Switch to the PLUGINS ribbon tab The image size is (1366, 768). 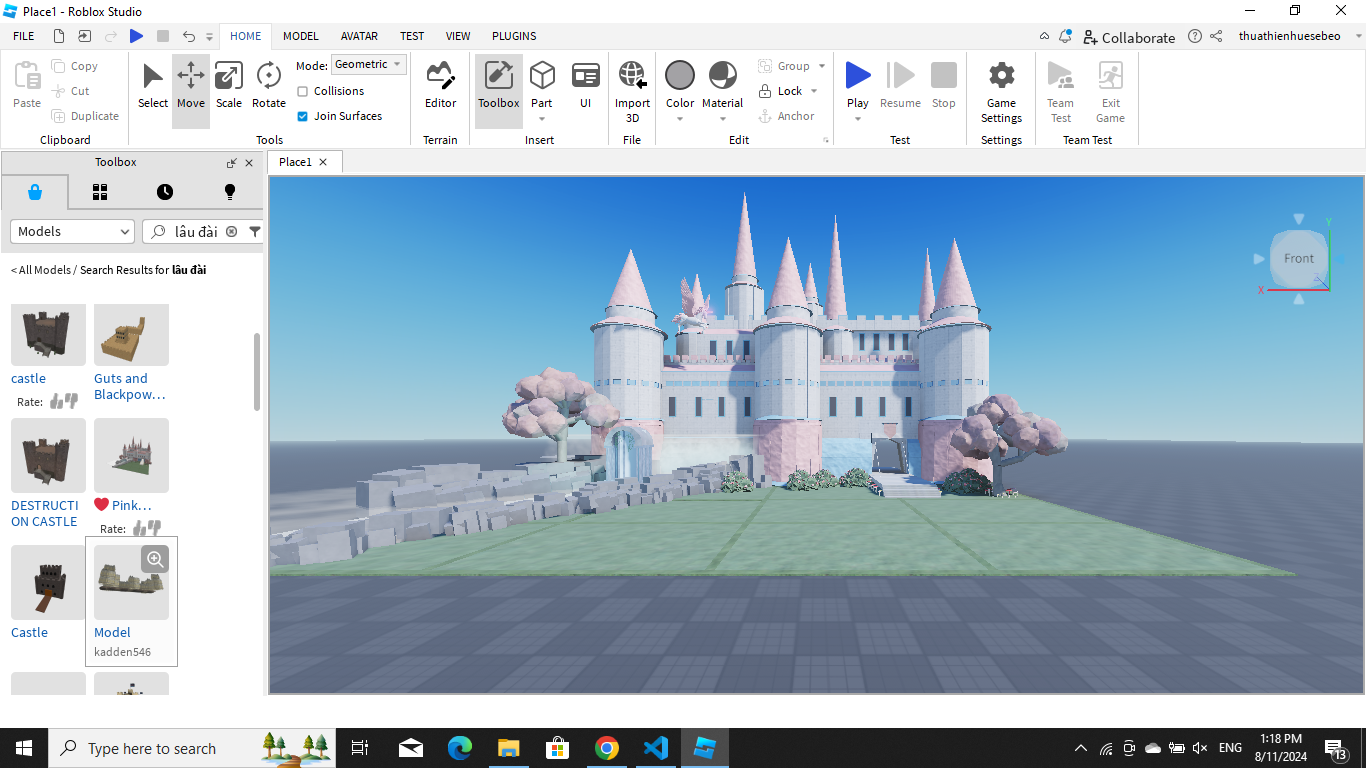point(514,36)
